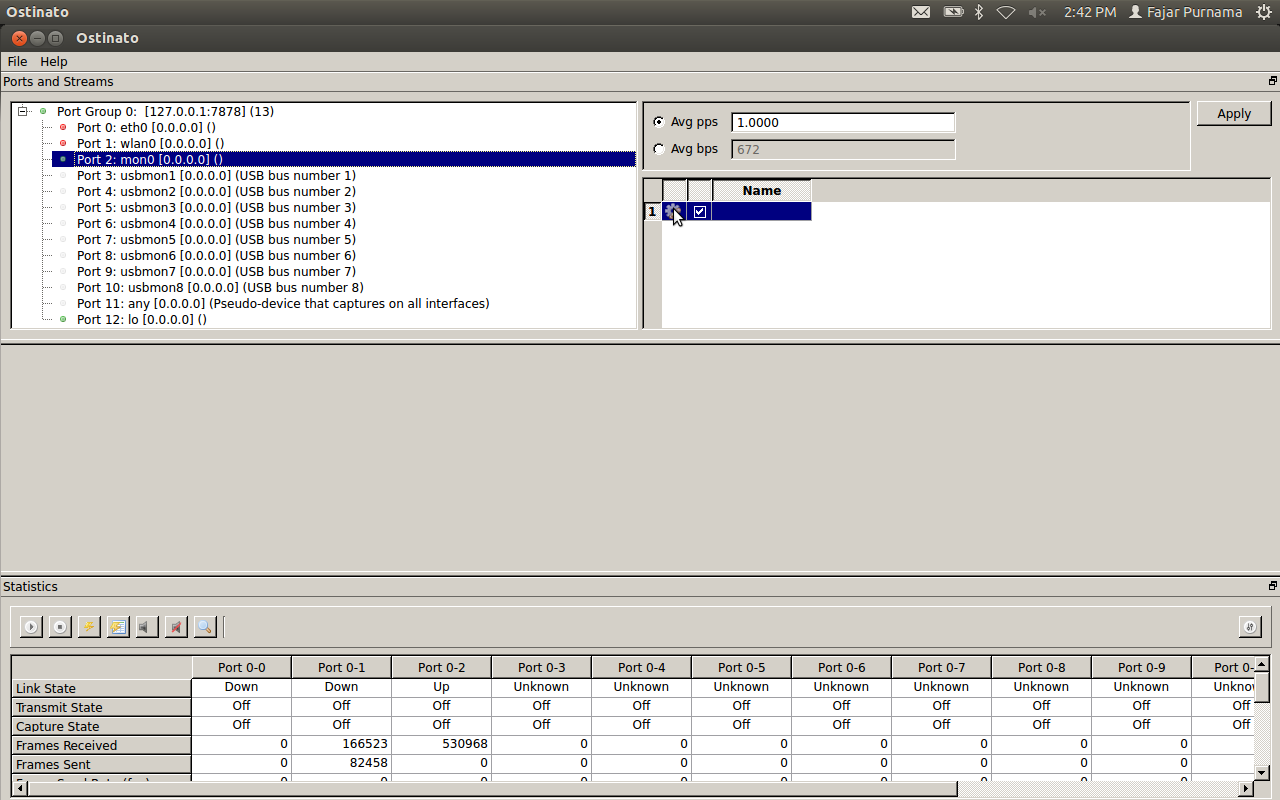Select Avg bps radio button

(658, 149)
